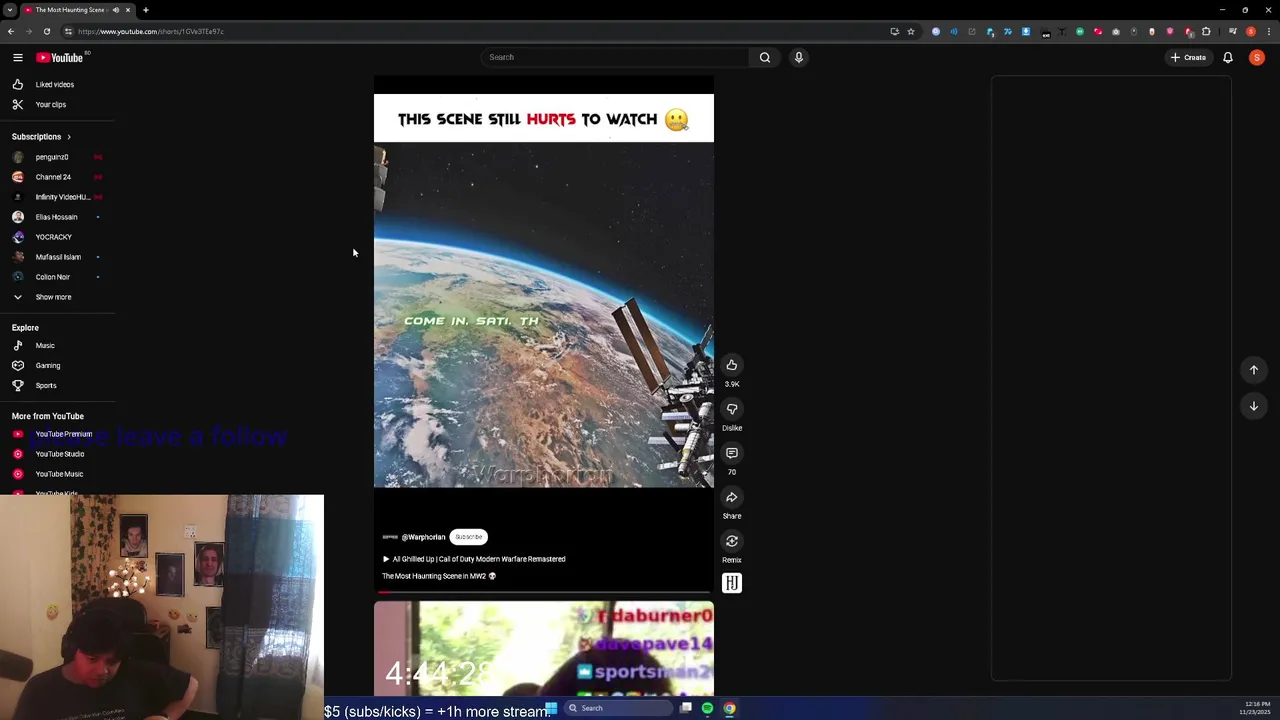Open the YouTube hamburger guide menu
This screenshot has height=720, width=1280.
click(17, 57)
